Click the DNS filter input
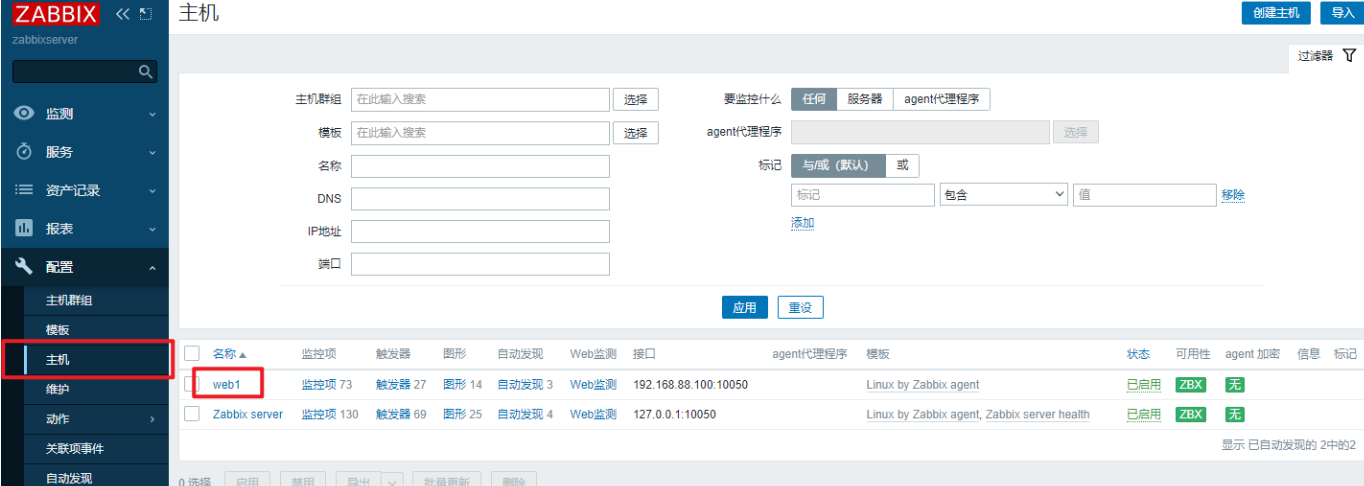 (480, 199)
